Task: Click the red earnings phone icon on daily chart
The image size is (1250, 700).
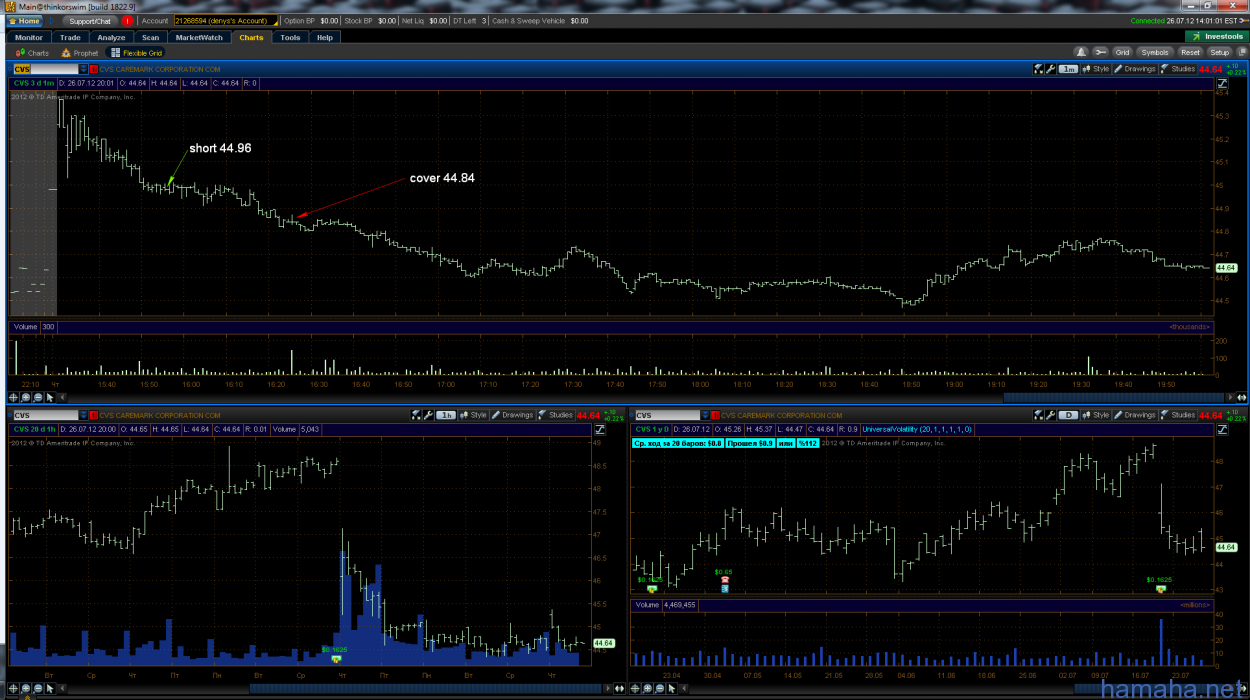Action: [x=724, y=580]
